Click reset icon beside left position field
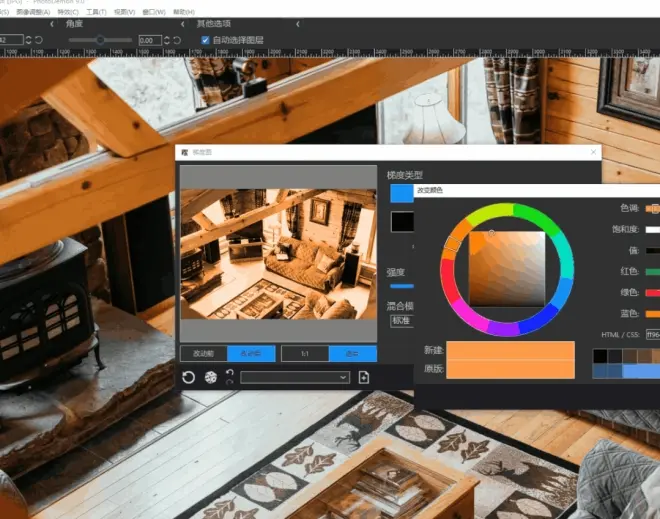Image resolution: width=660 pixels, height=519 pixels. [39, 40]
